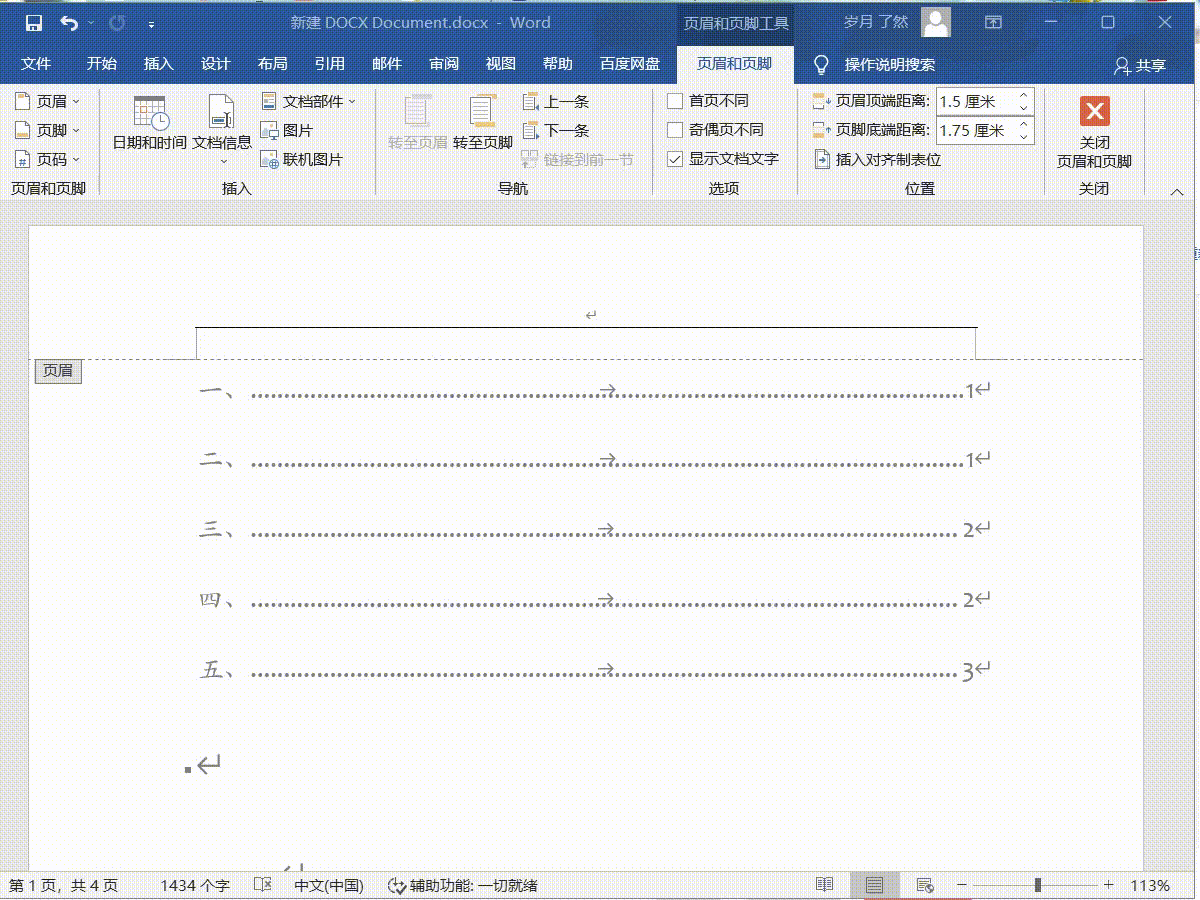Click the Save icon in title bar
This screenshot has width=1200, height=900.
pos(33,22)
